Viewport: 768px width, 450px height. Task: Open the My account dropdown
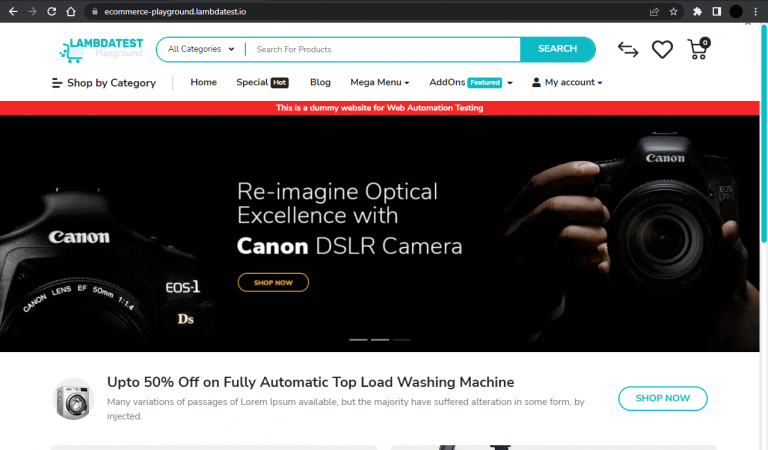pyautogui.click(x=567, y=82)
